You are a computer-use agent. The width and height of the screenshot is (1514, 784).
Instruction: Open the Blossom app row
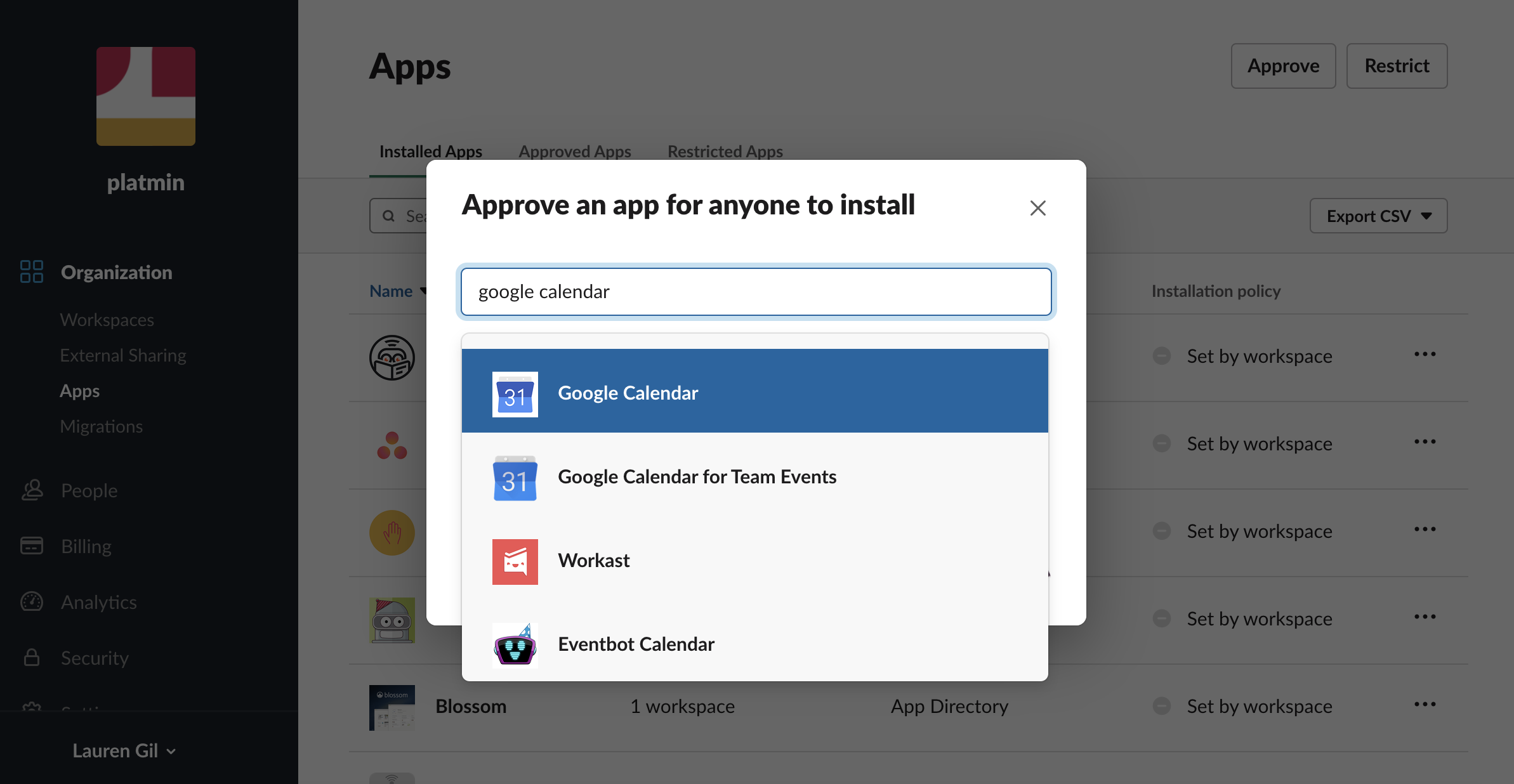pos(908,708)
